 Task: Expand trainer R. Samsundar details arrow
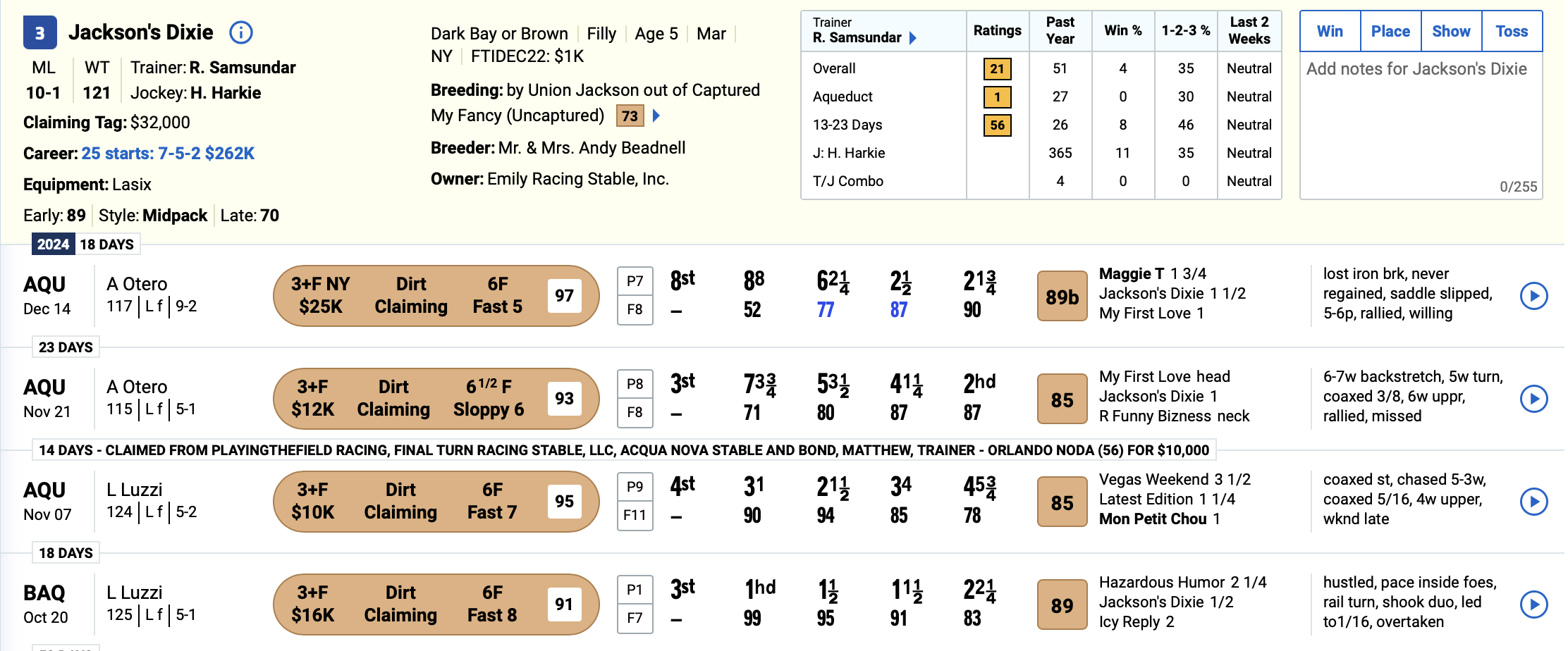tap(913, 38)
